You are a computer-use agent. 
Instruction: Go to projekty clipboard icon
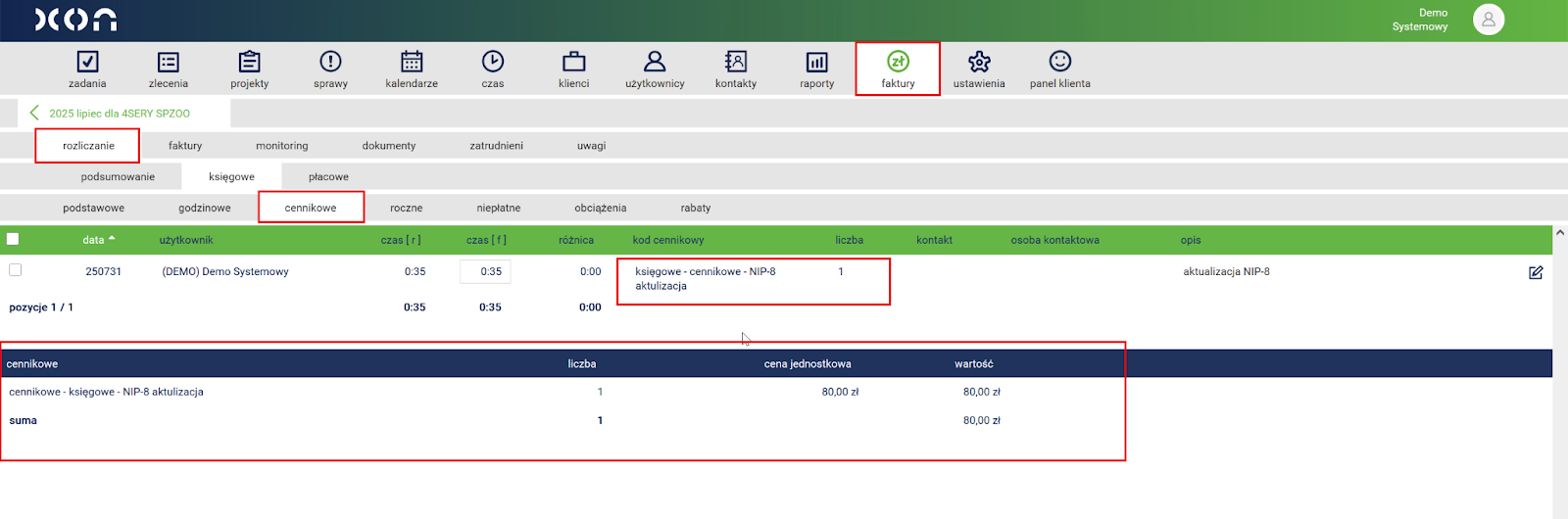pos(250,63)
